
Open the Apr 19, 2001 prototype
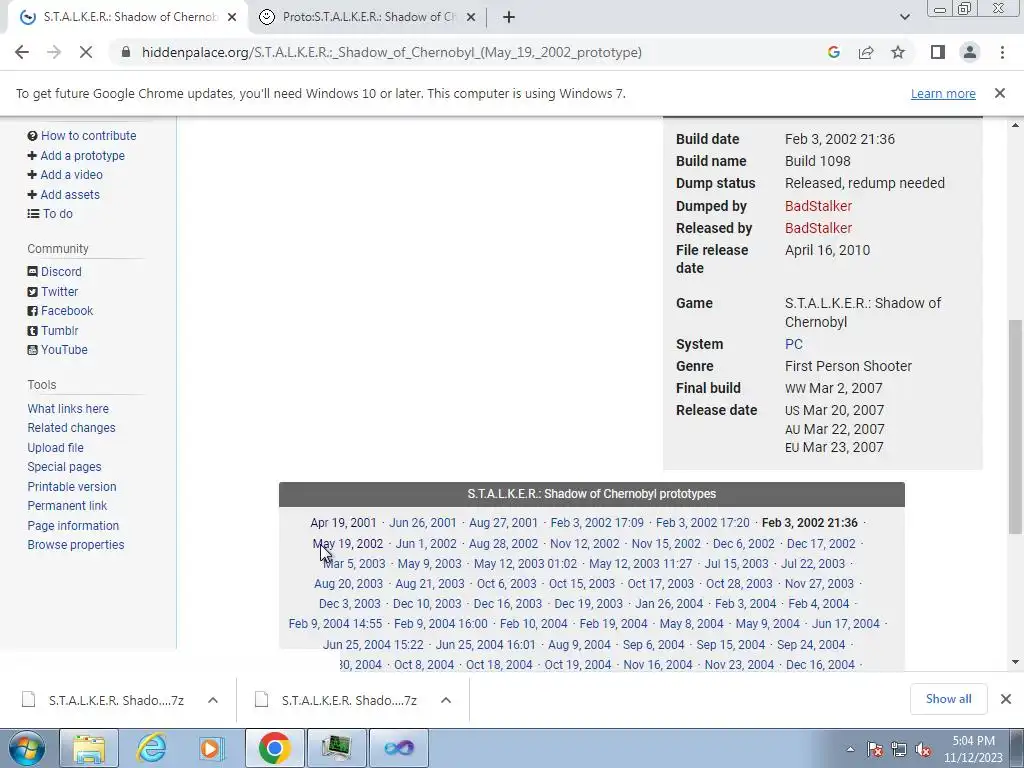(344, 523)
